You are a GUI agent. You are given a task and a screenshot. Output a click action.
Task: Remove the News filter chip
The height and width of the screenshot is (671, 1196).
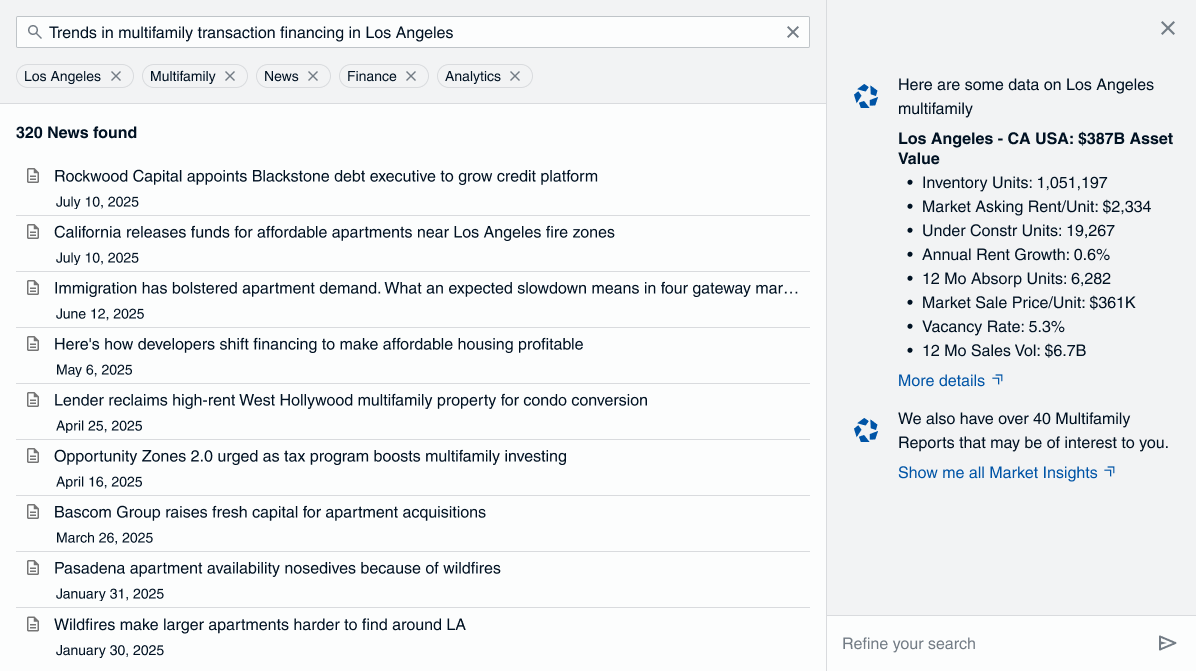tap(313, 76)
